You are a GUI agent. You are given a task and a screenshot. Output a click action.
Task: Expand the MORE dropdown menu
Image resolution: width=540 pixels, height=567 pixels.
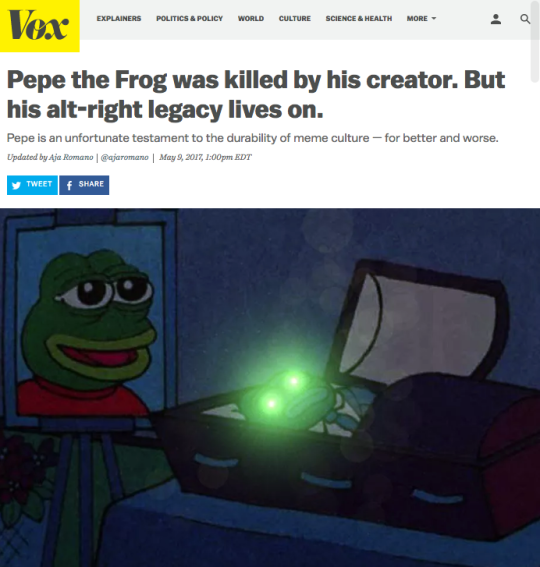[x=421, y=18]
